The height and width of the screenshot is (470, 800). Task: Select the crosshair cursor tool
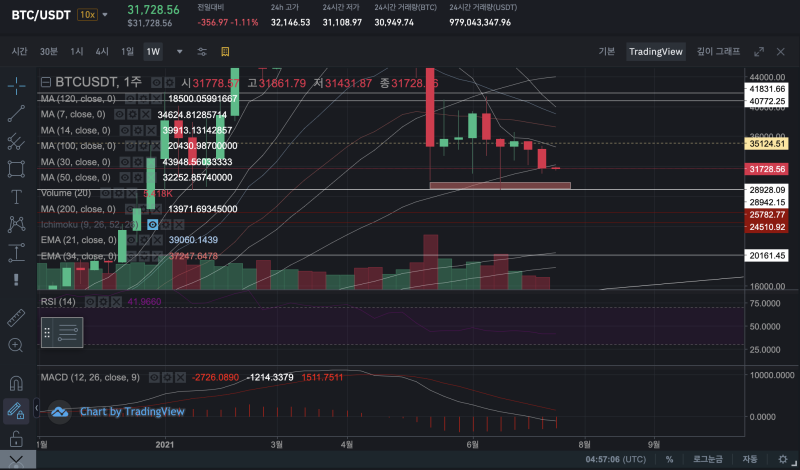click(x=16, y=85)
